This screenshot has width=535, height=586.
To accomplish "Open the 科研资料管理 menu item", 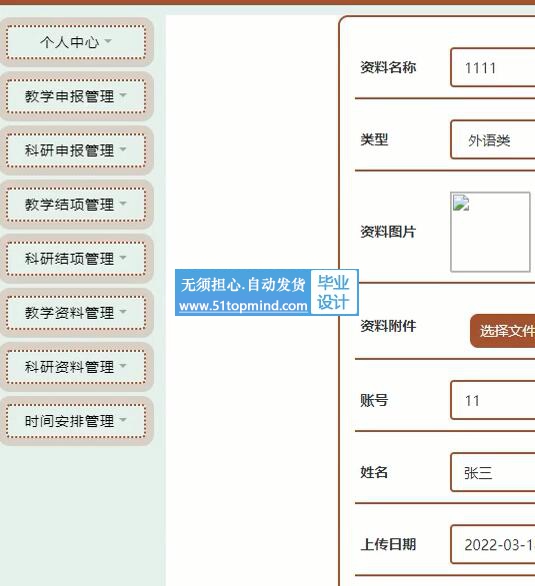I will click(x=76, y=367).
